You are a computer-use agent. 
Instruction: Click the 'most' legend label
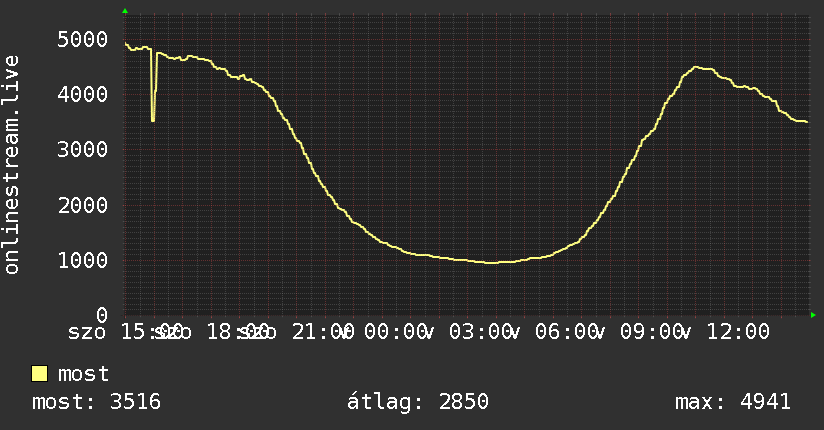pyautogui.click(x=83, y=374)
